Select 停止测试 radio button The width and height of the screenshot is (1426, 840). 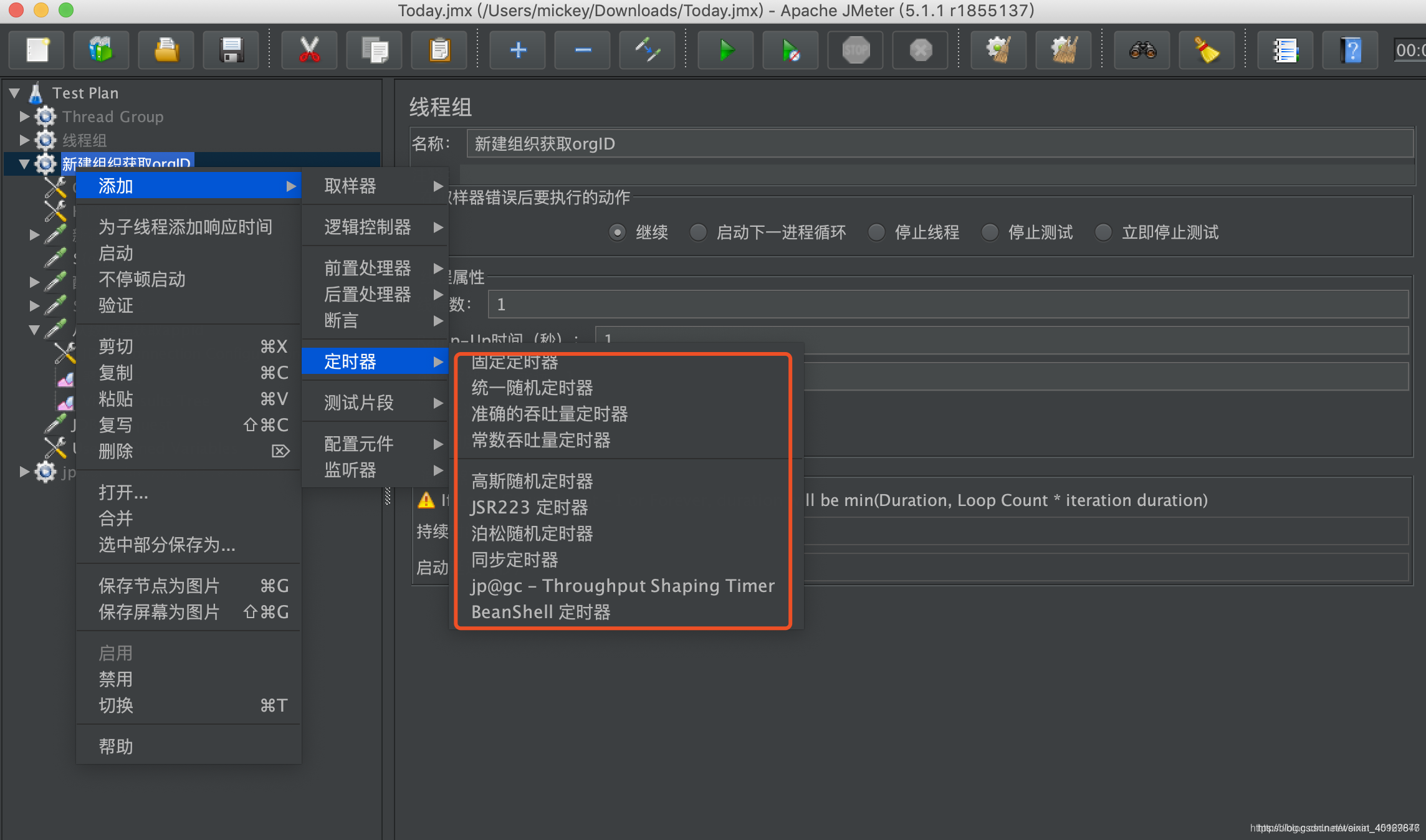[990, 232]
